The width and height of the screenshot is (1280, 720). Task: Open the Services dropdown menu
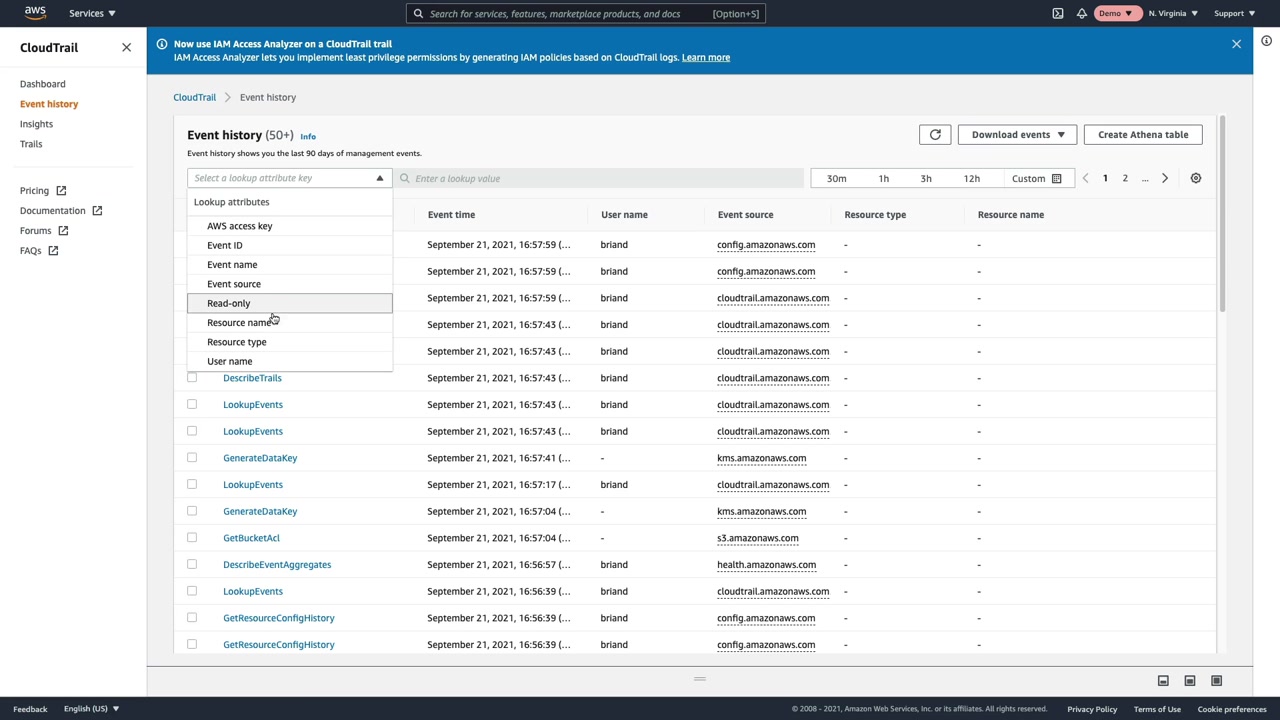pyautogui.click(x=92, y=14)
